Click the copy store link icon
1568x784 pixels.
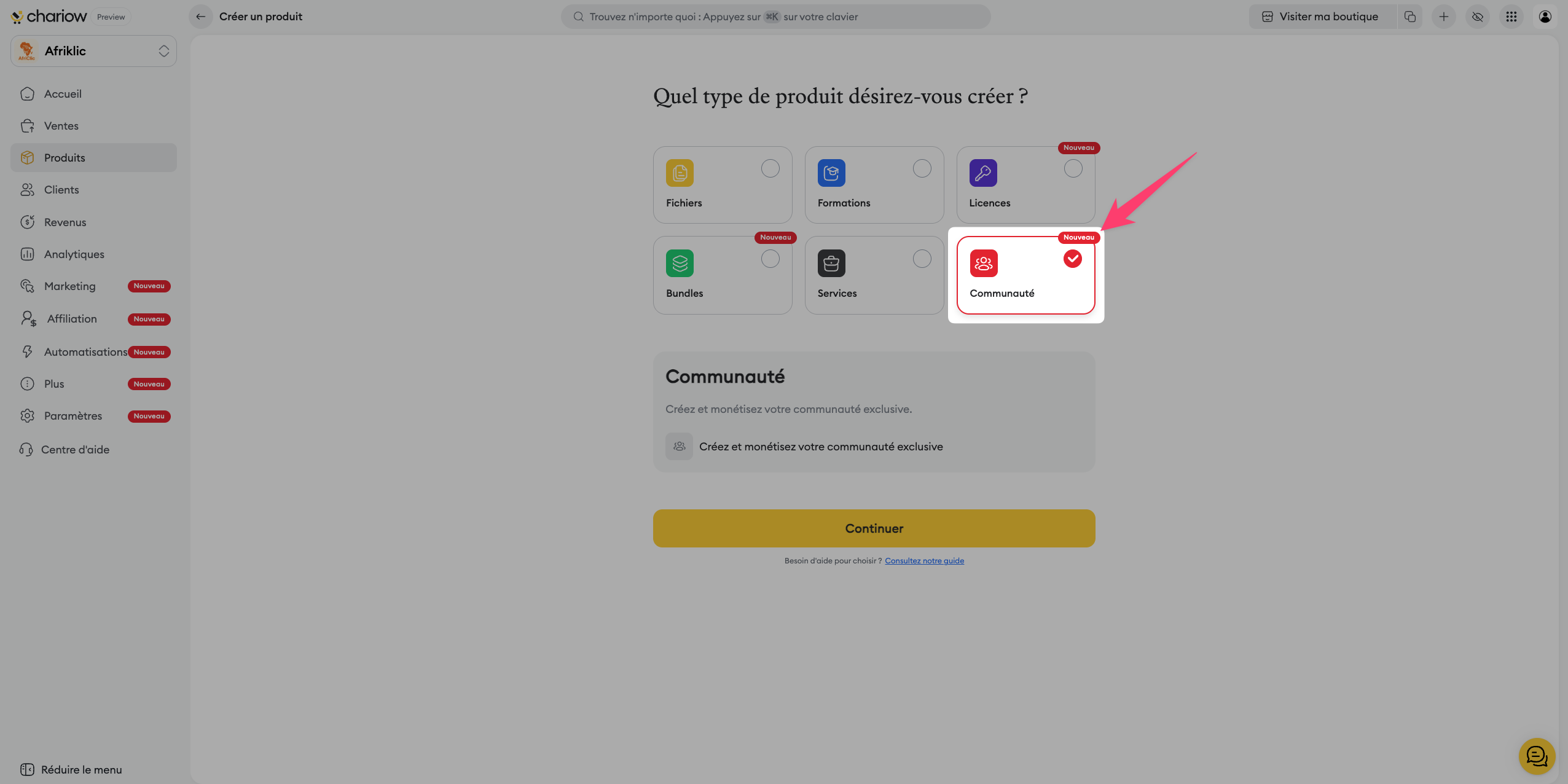1410,17
